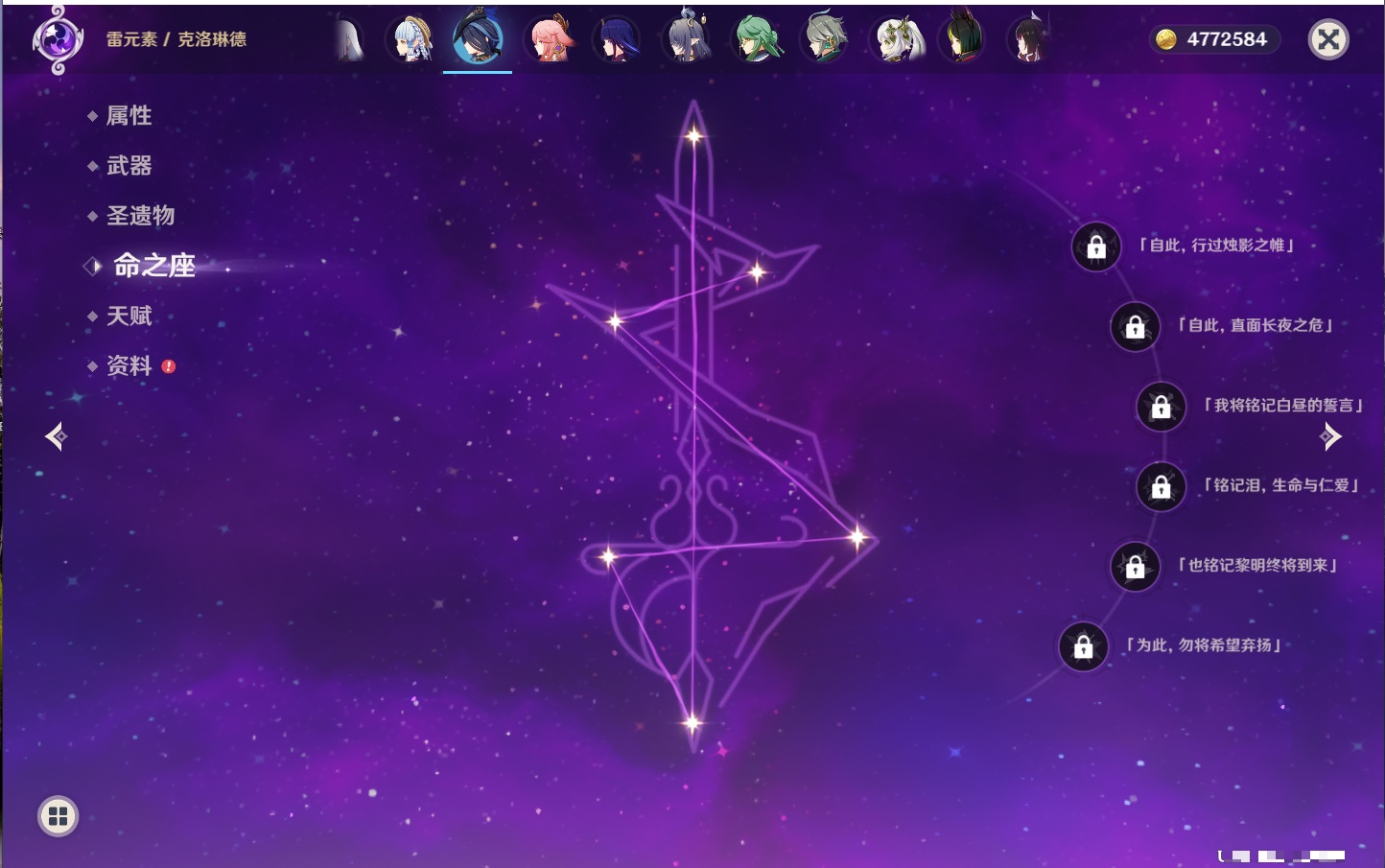The image size is (1385, 868).
Task: Click the Mora coin icon
Action: pos(1166,39)
